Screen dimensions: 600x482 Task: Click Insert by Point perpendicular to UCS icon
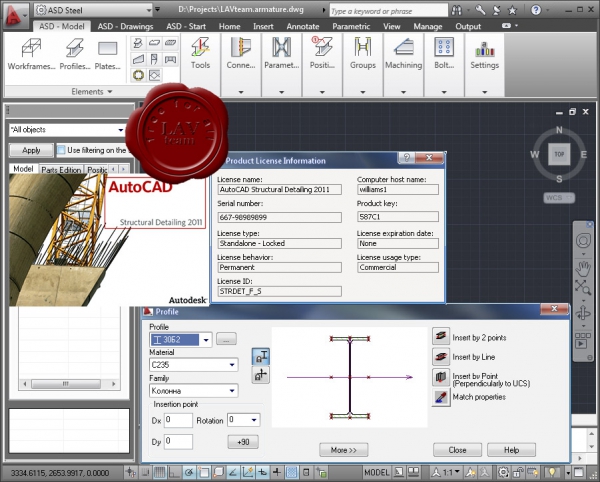pyautogui.click(x=441, y=377)
